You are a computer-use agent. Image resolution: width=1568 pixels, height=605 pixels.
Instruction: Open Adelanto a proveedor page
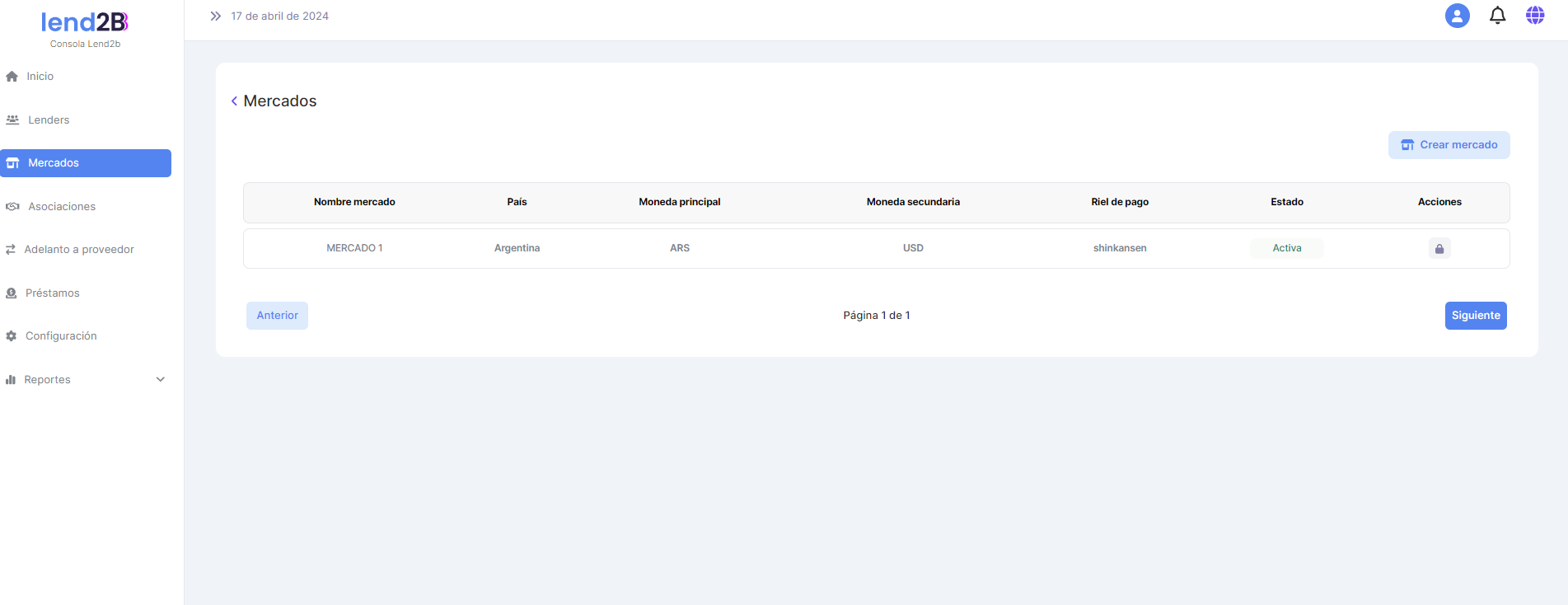click(79, 250)
